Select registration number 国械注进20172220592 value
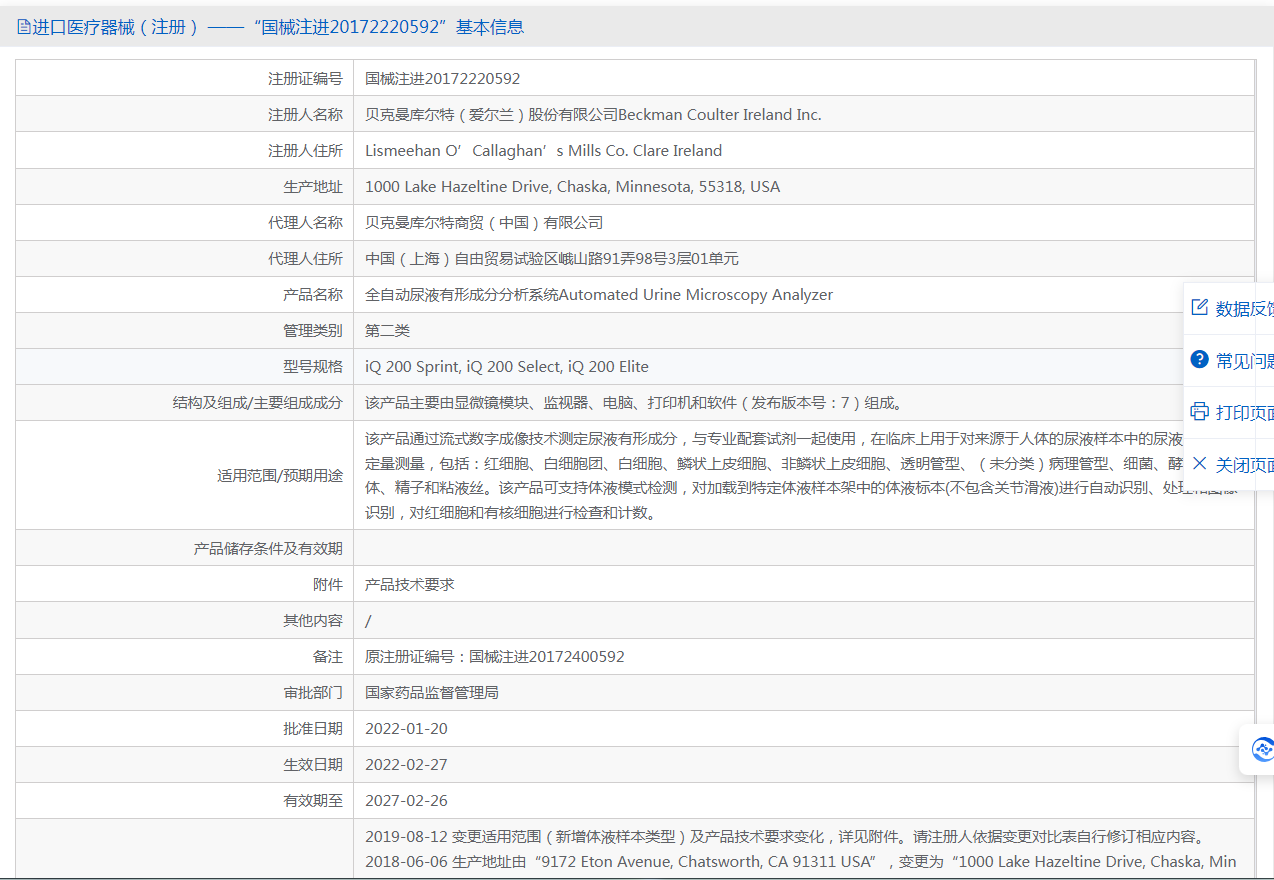The image size is (1274, 880). click(x=443, y=78)
